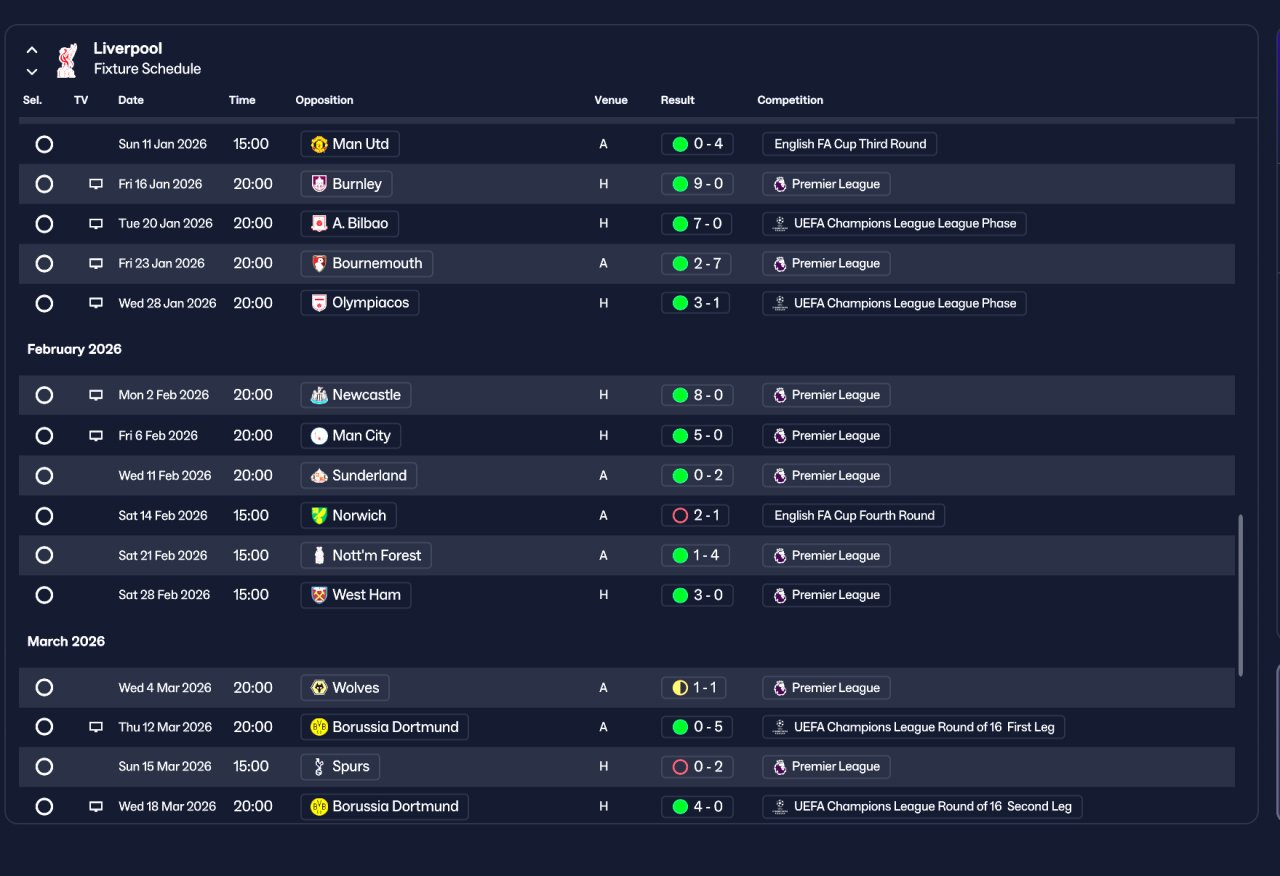Click the Newcastle crest icon
The image size is (1280, 876).
(x=319, y=395)
